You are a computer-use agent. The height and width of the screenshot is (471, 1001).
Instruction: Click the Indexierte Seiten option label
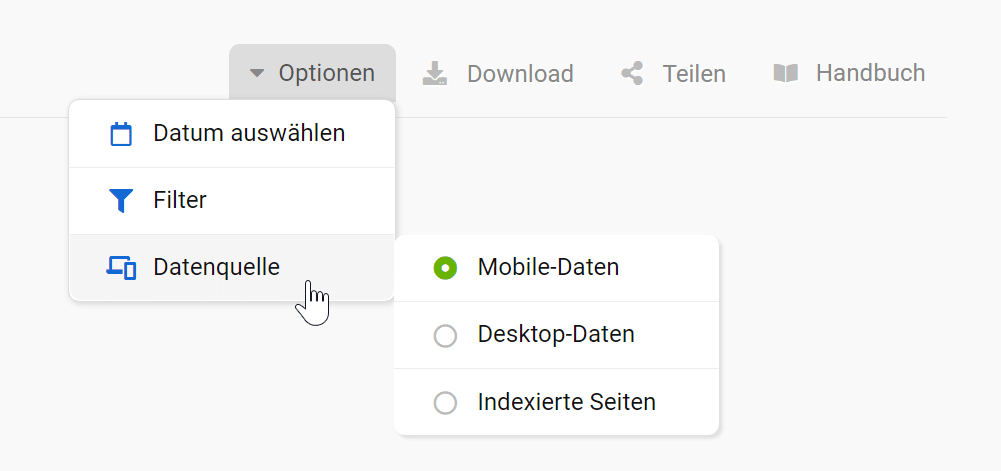[567, 402]
